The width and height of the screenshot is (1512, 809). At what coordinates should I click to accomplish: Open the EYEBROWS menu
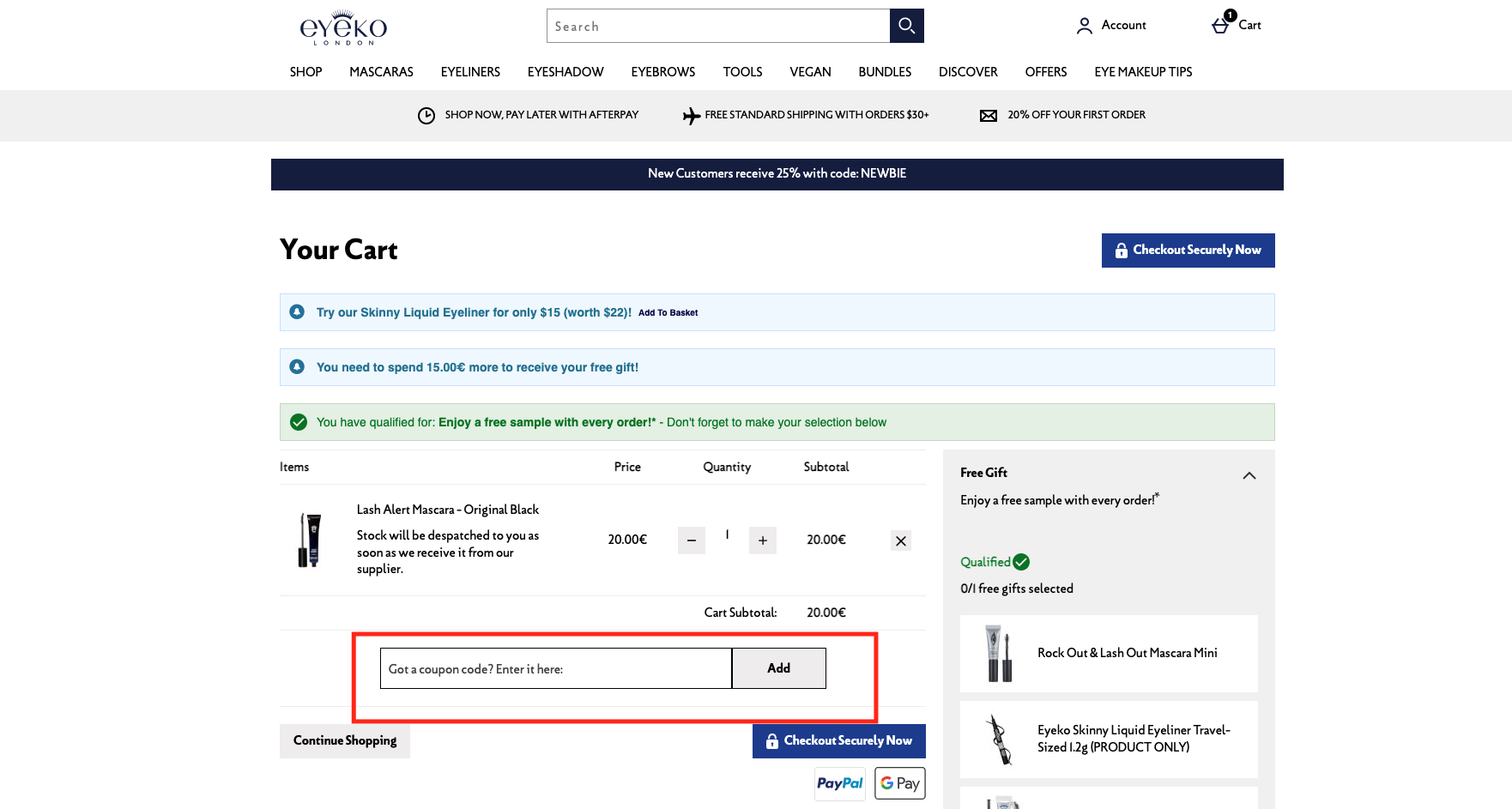pos(663,72)
